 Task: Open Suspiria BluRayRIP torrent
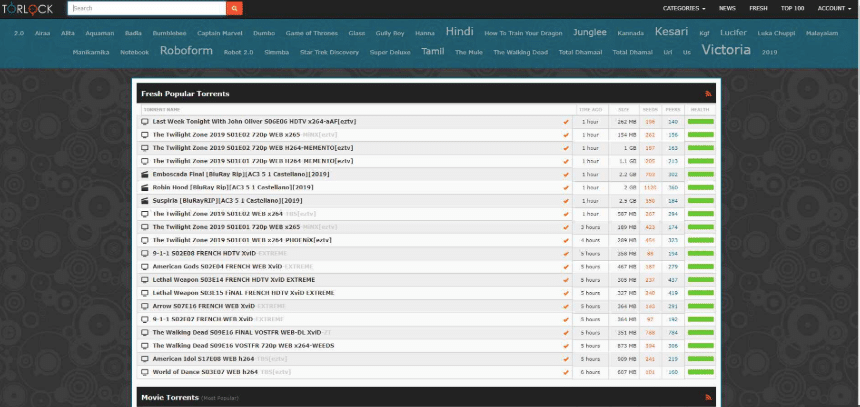tap(228, 201)
